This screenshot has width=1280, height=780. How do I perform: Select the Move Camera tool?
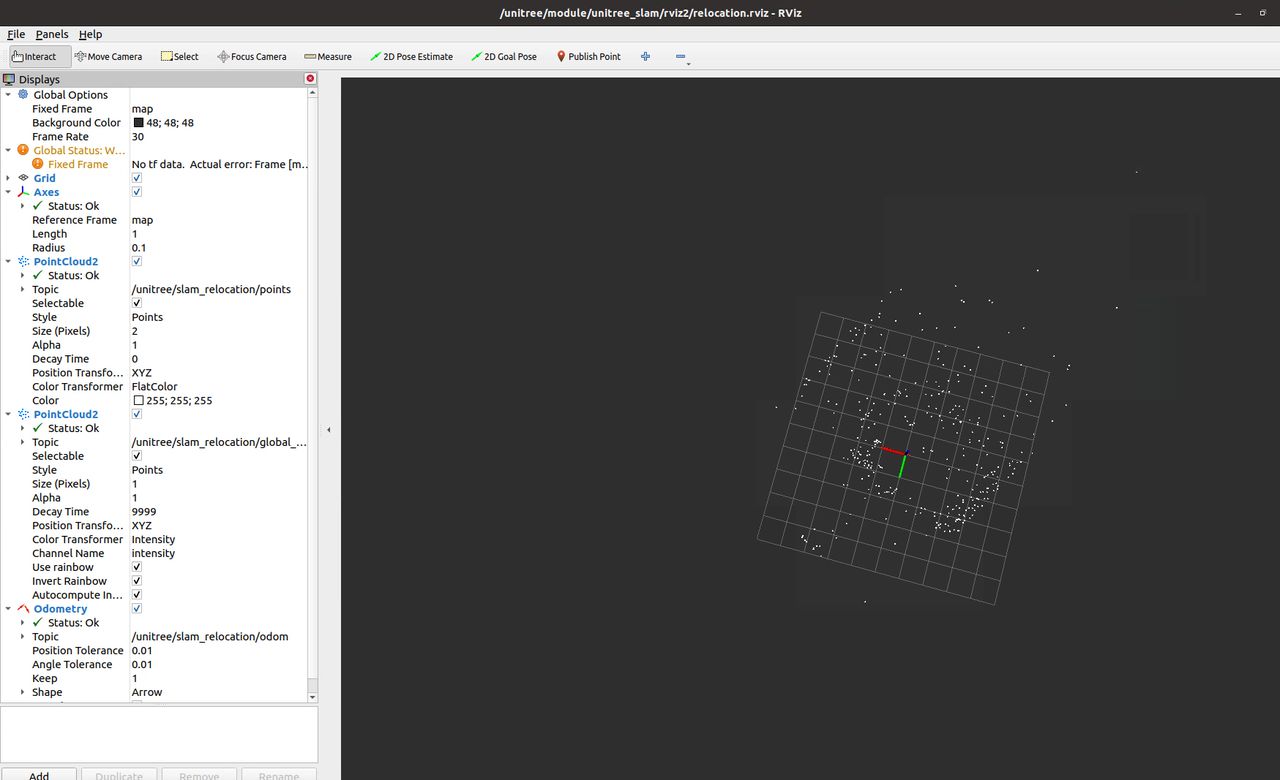(108, 57)
